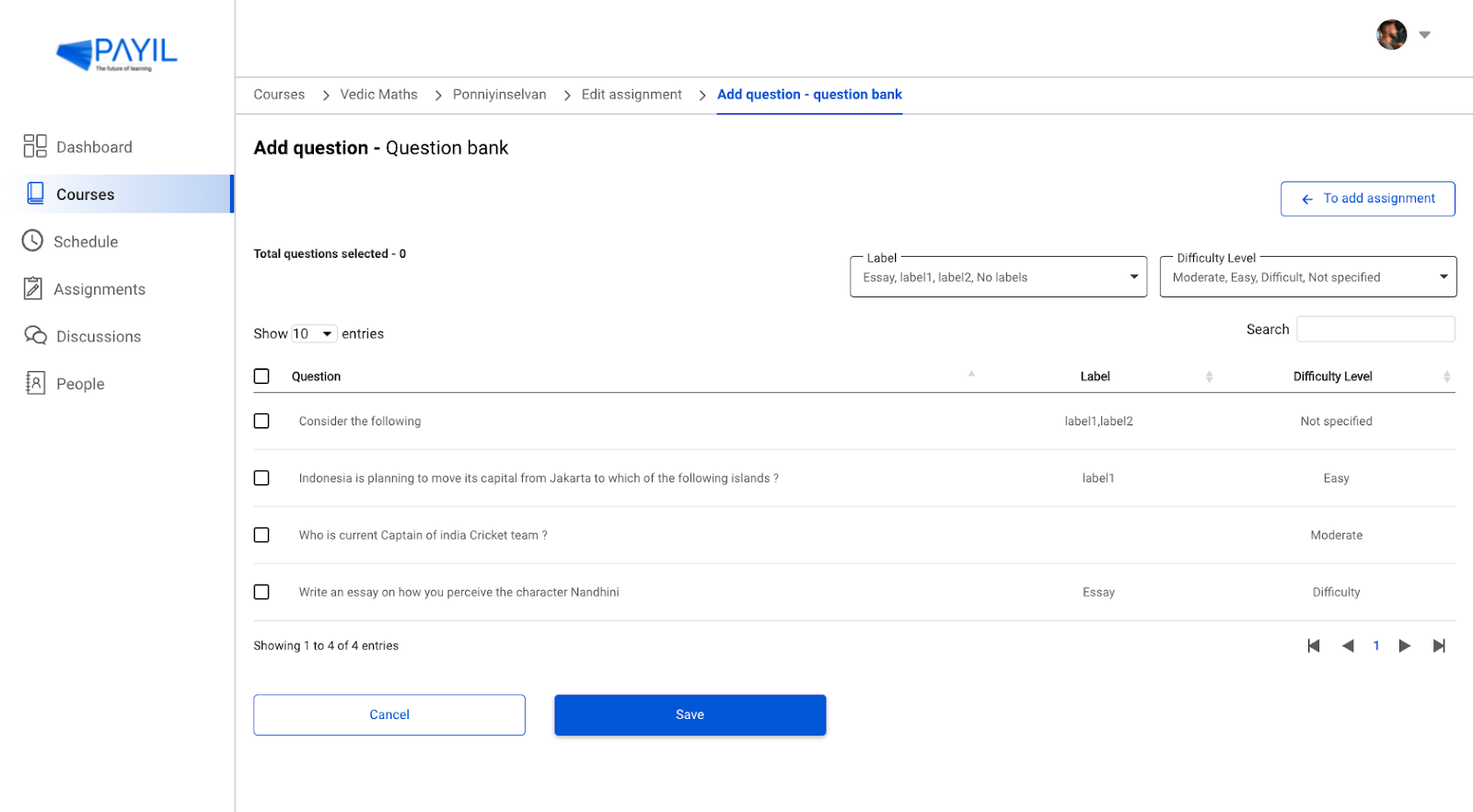Click the Indonesia capital question text
This screenshot has height=812, width=1473.
539,478
